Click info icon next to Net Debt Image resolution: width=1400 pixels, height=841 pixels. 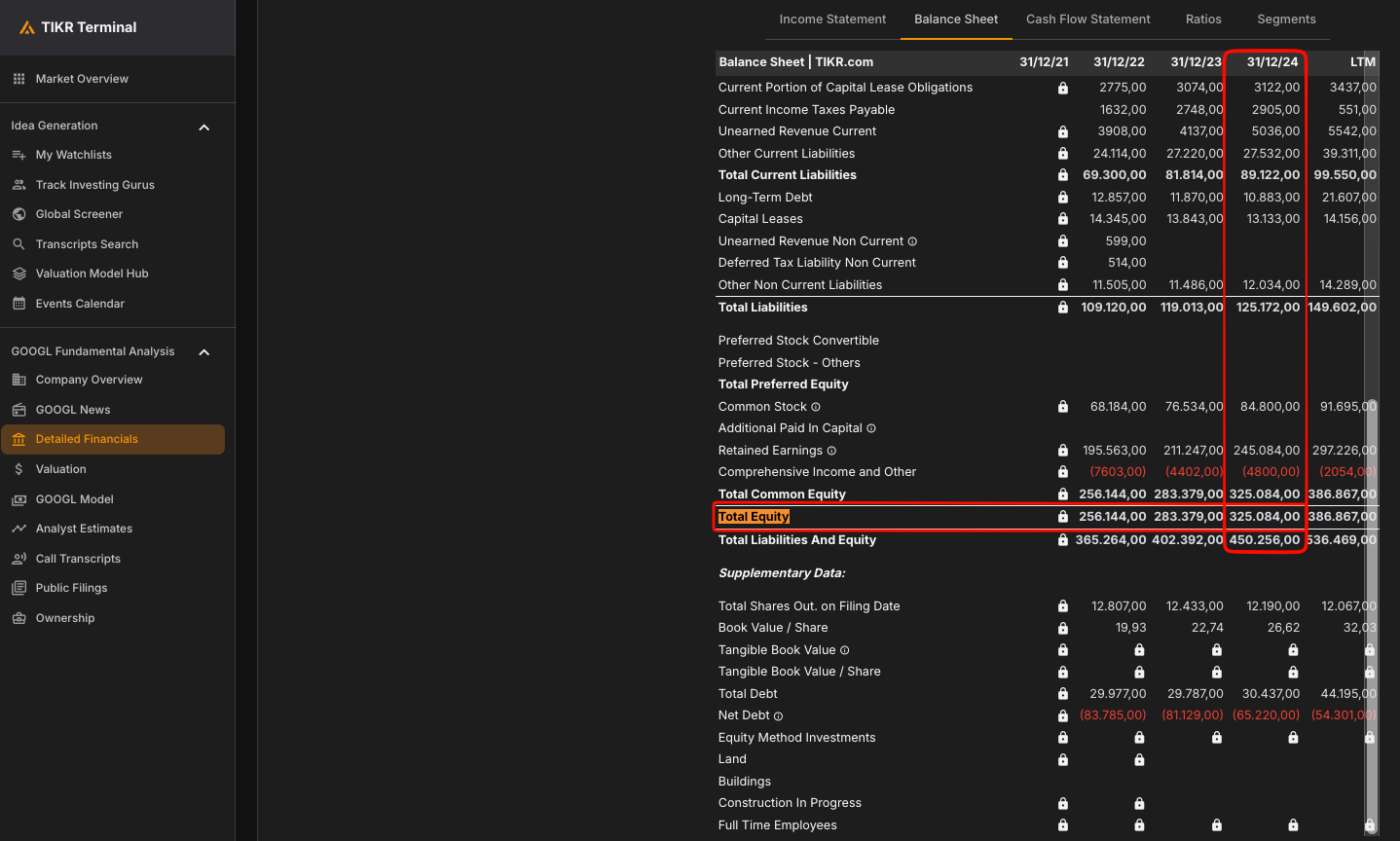coord(778,716)
